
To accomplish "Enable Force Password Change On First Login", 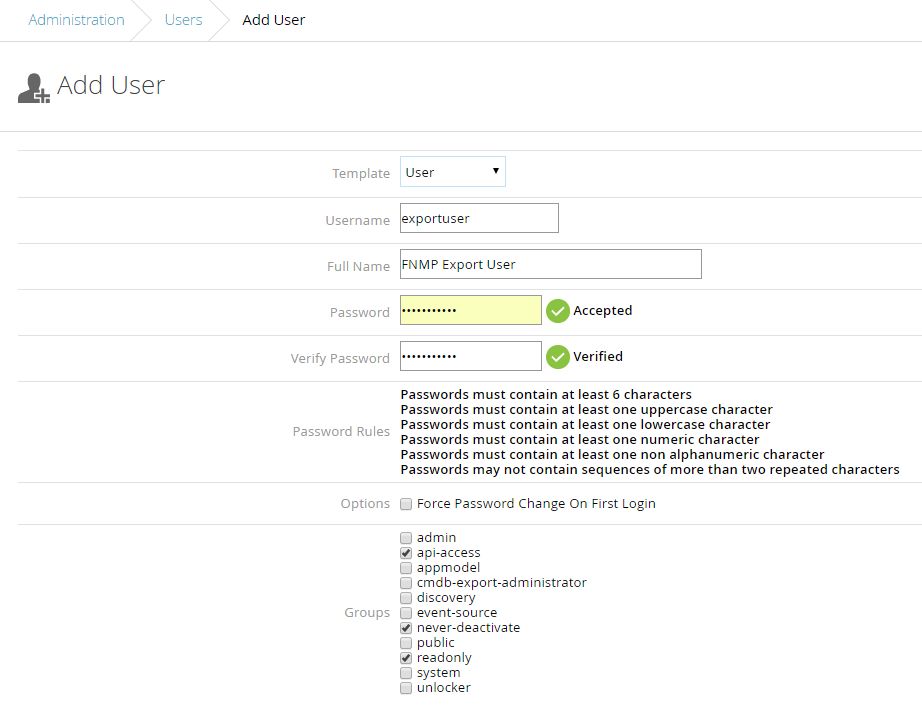I will coord(406,504).
